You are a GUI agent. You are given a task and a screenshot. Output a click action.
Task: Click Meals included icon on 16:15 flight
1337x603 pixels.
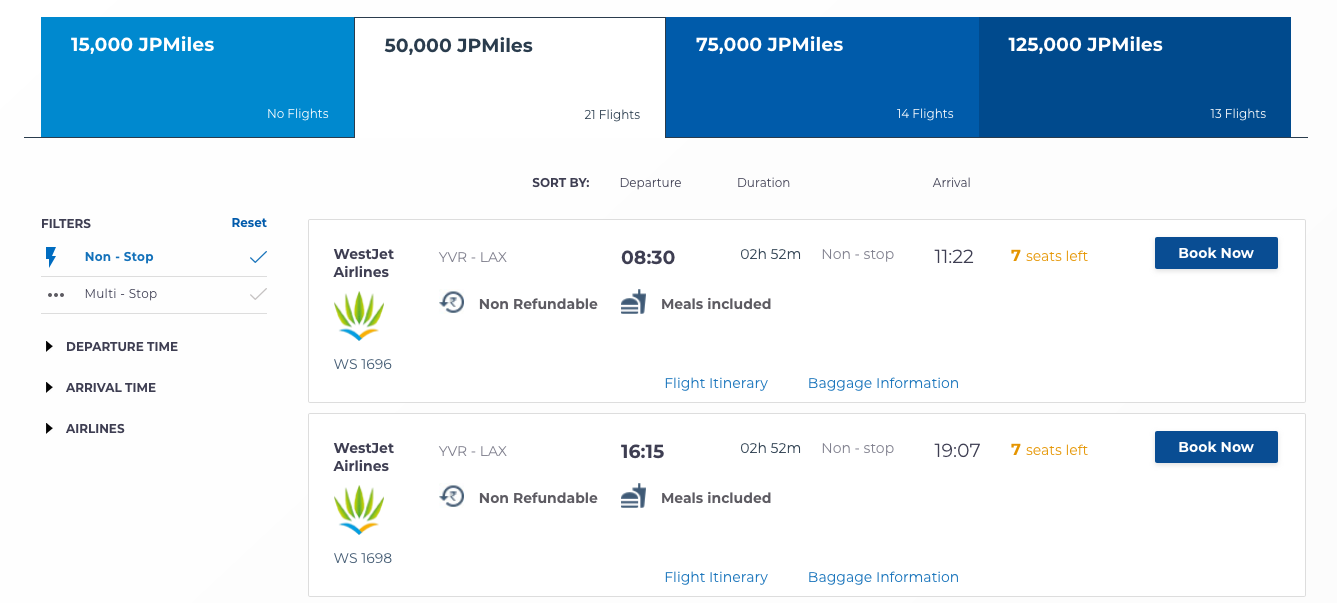pyautogui.click(x=634, y=496)
